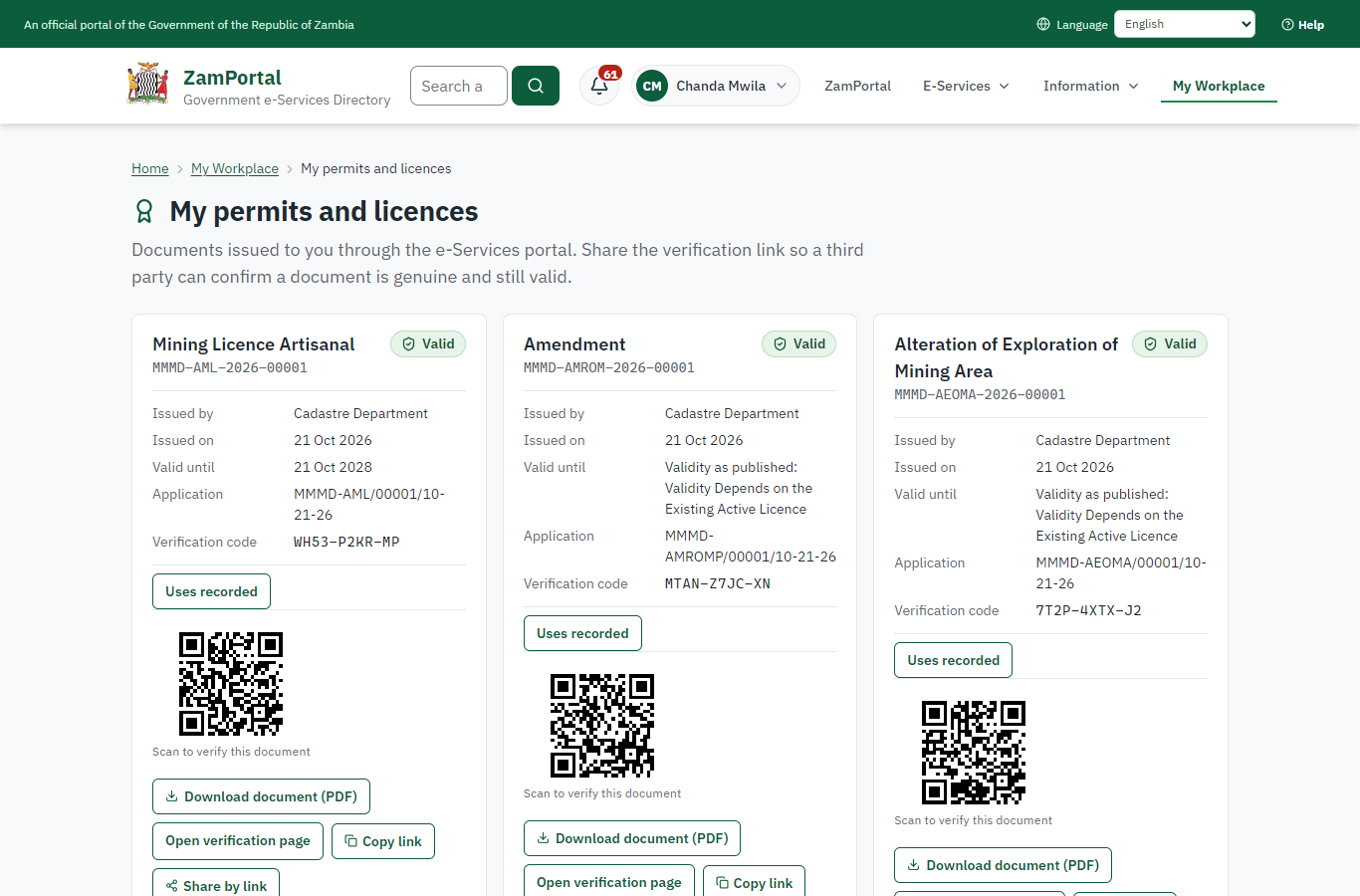Open QR code for Alteration of Exploration
Viewport: 1360px width, 896px height.
click(974, 753)
